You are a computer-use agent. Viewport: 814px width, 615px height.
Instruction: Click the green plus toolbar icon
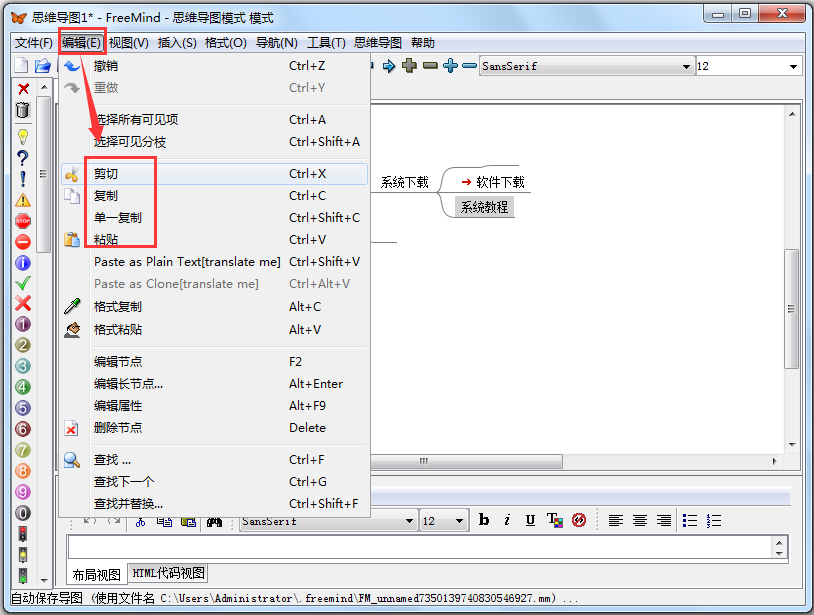pyautogui.click(x=410, y=66)
